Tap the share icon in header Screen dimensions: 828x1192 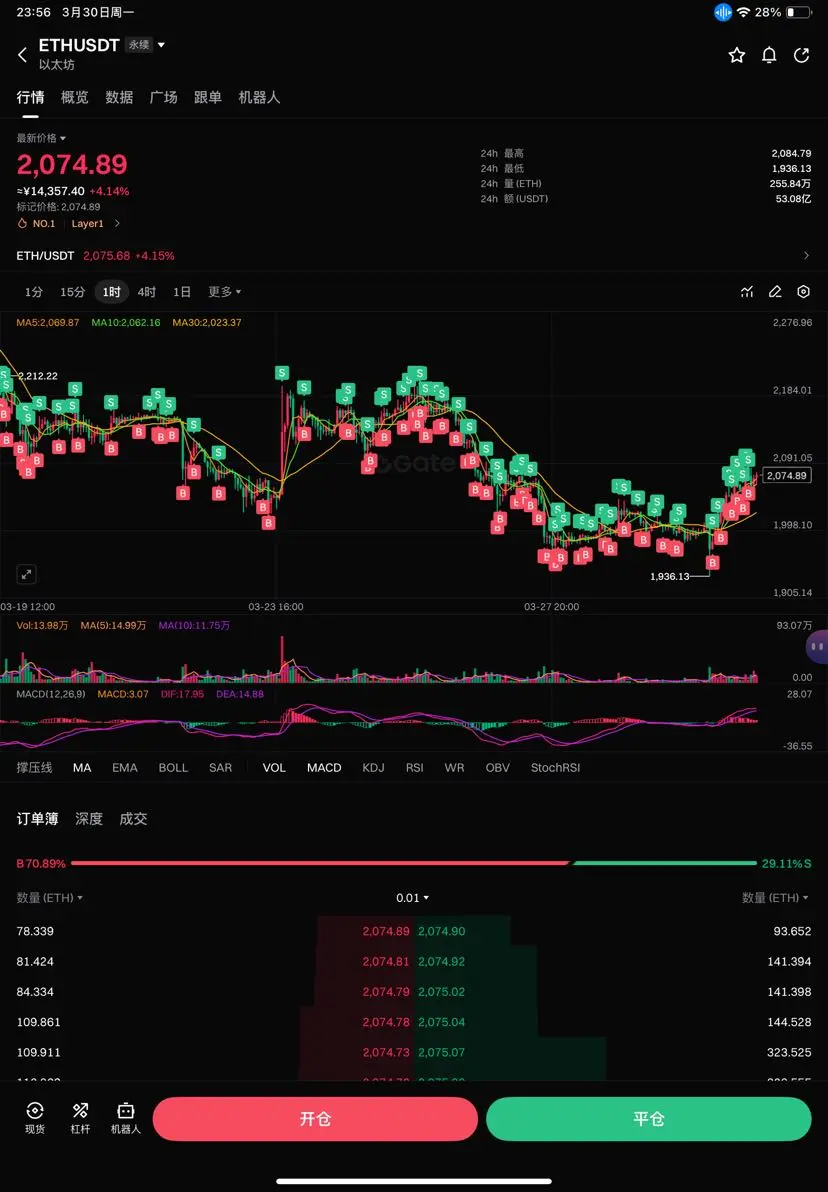coord(801,55)
